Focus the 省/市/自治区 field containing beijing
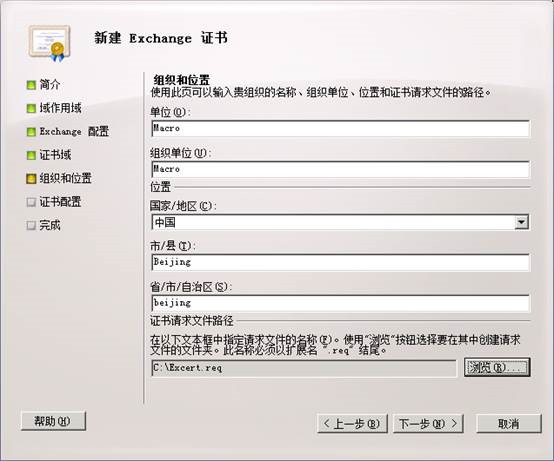 (x=341, y=303)
